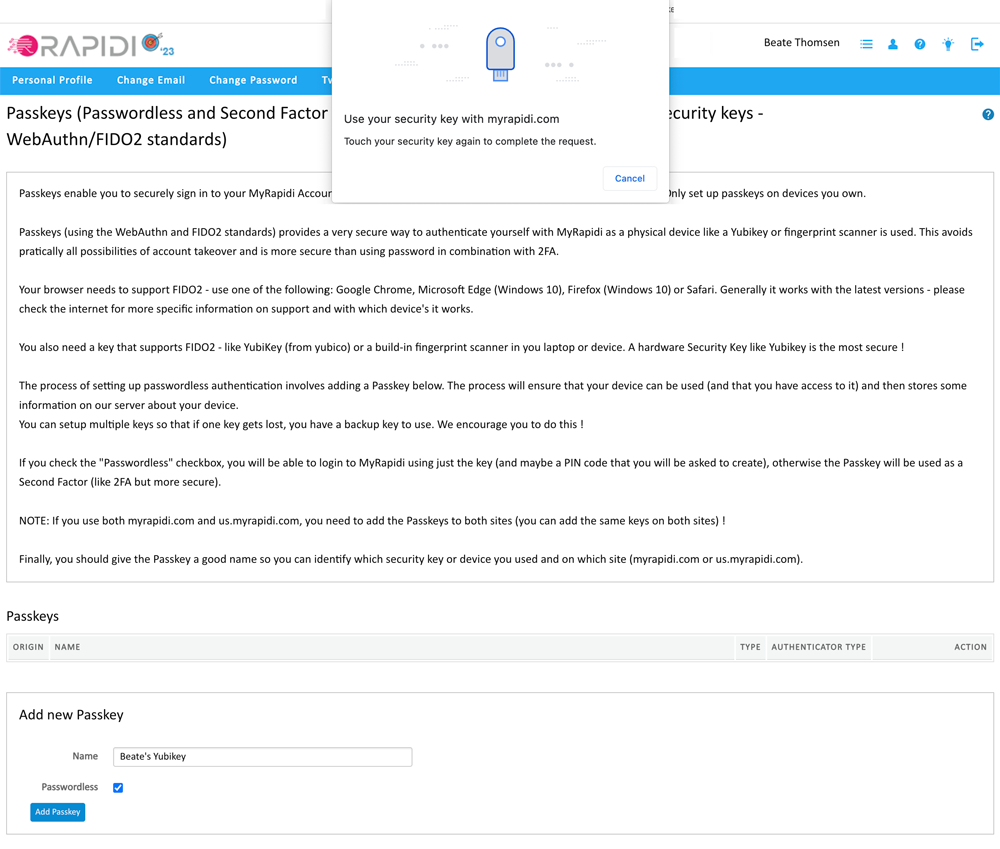Open page help icon beside Passkeys heading
Screen dimensions: 1000x849
(988, 114)
